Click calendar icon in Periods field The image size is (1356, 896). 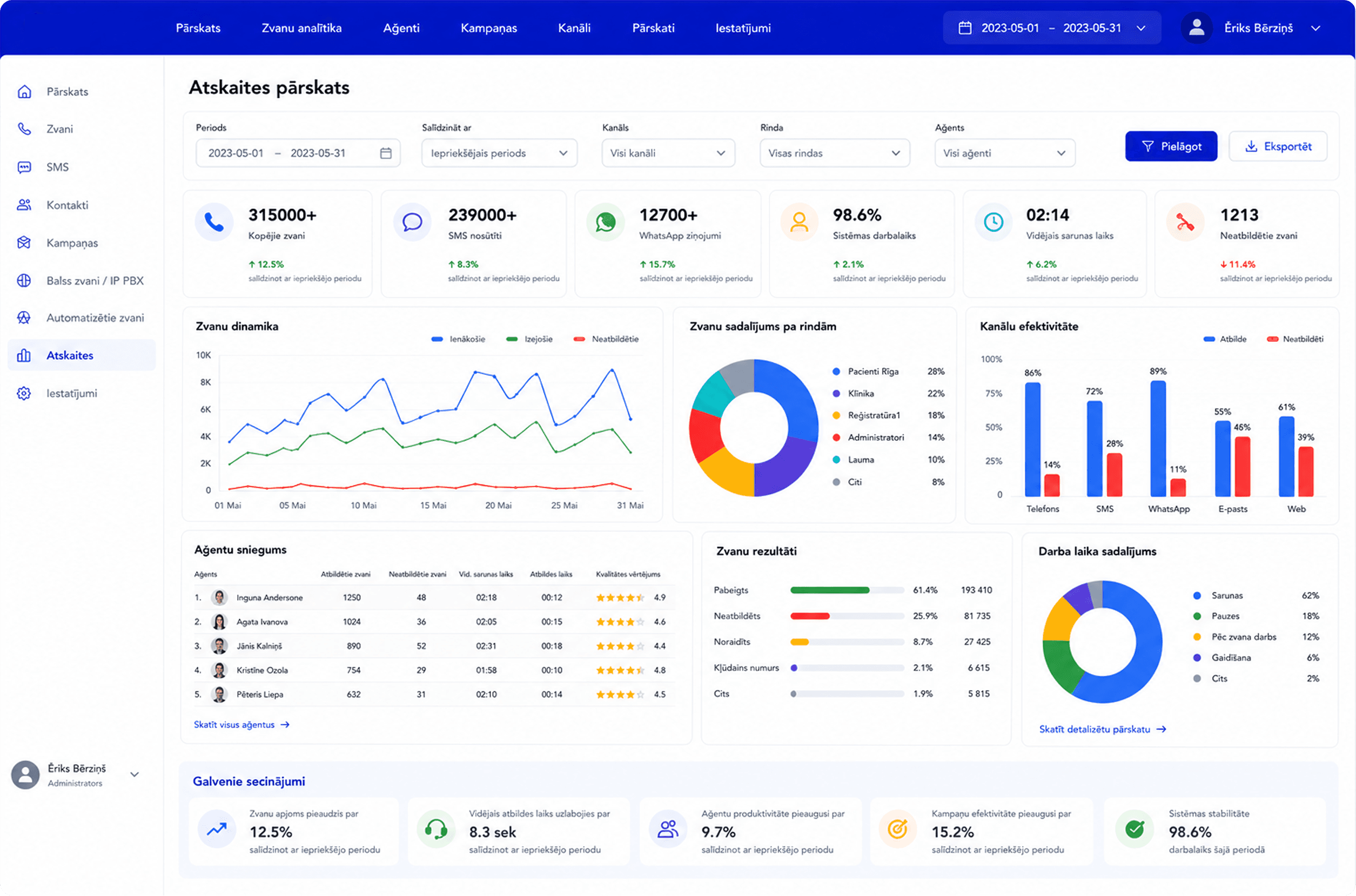[386, 153]
